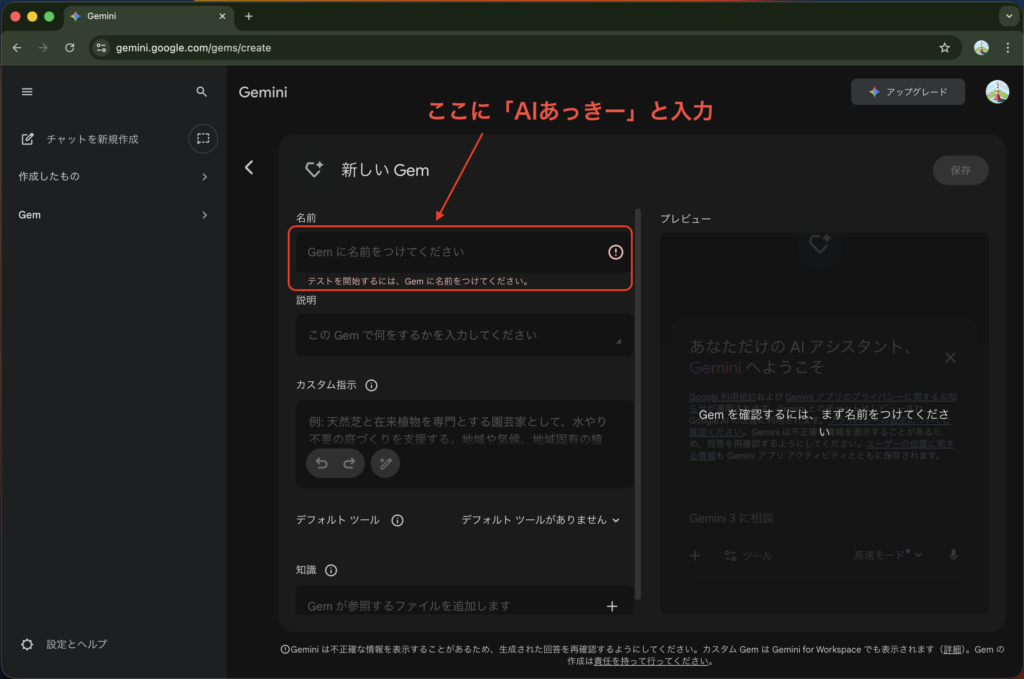This screenshot has width=1024, height=679.
Task: Expand the Gem section in sidebar
Action: pos(204,215)
